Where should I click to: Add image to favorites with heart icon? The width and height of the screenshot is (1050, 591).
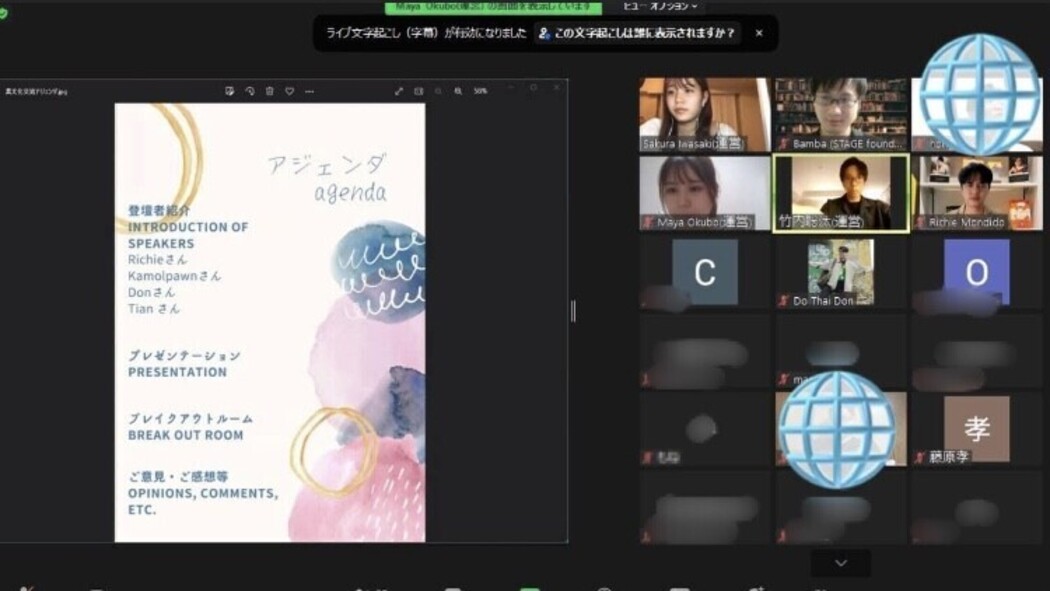pos(289,91)
